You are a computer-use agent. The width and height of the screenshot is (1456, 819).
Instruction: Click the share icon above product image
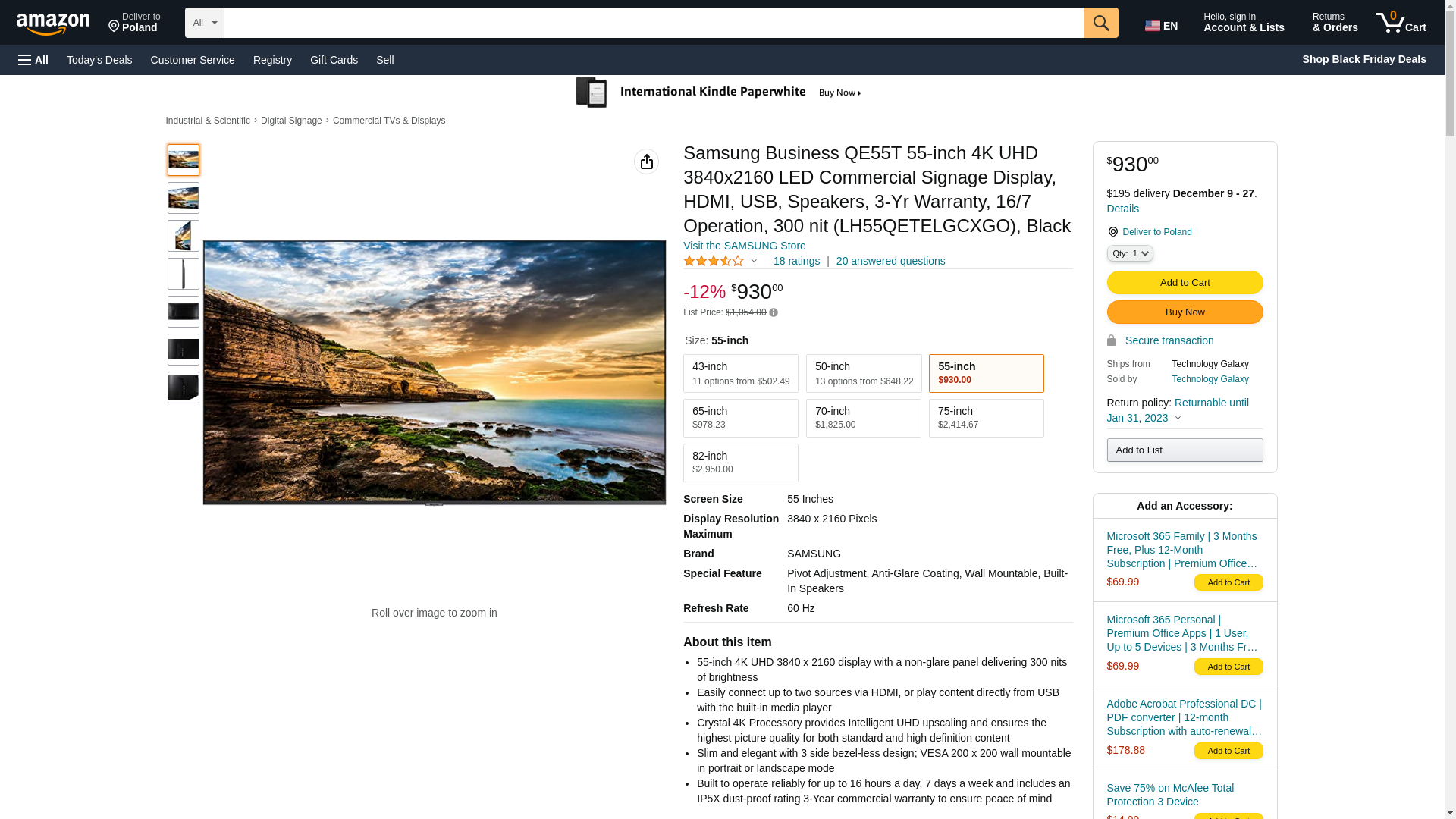tap(646, 162)
